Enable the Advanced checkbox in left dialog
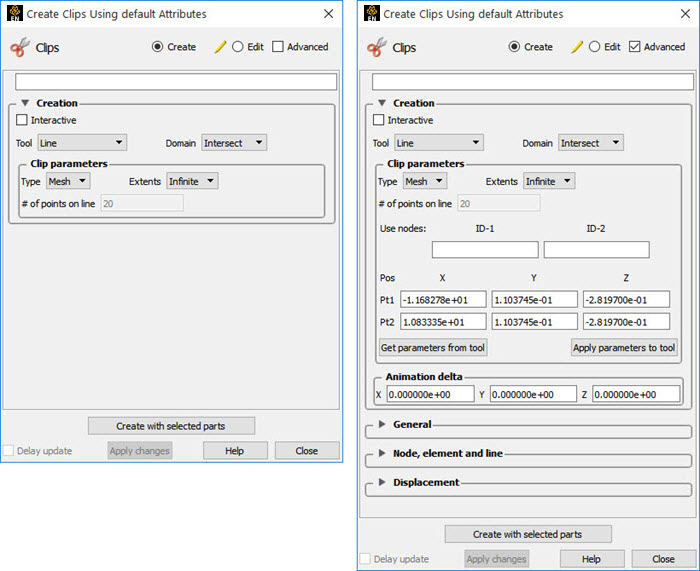 [278, 46]
